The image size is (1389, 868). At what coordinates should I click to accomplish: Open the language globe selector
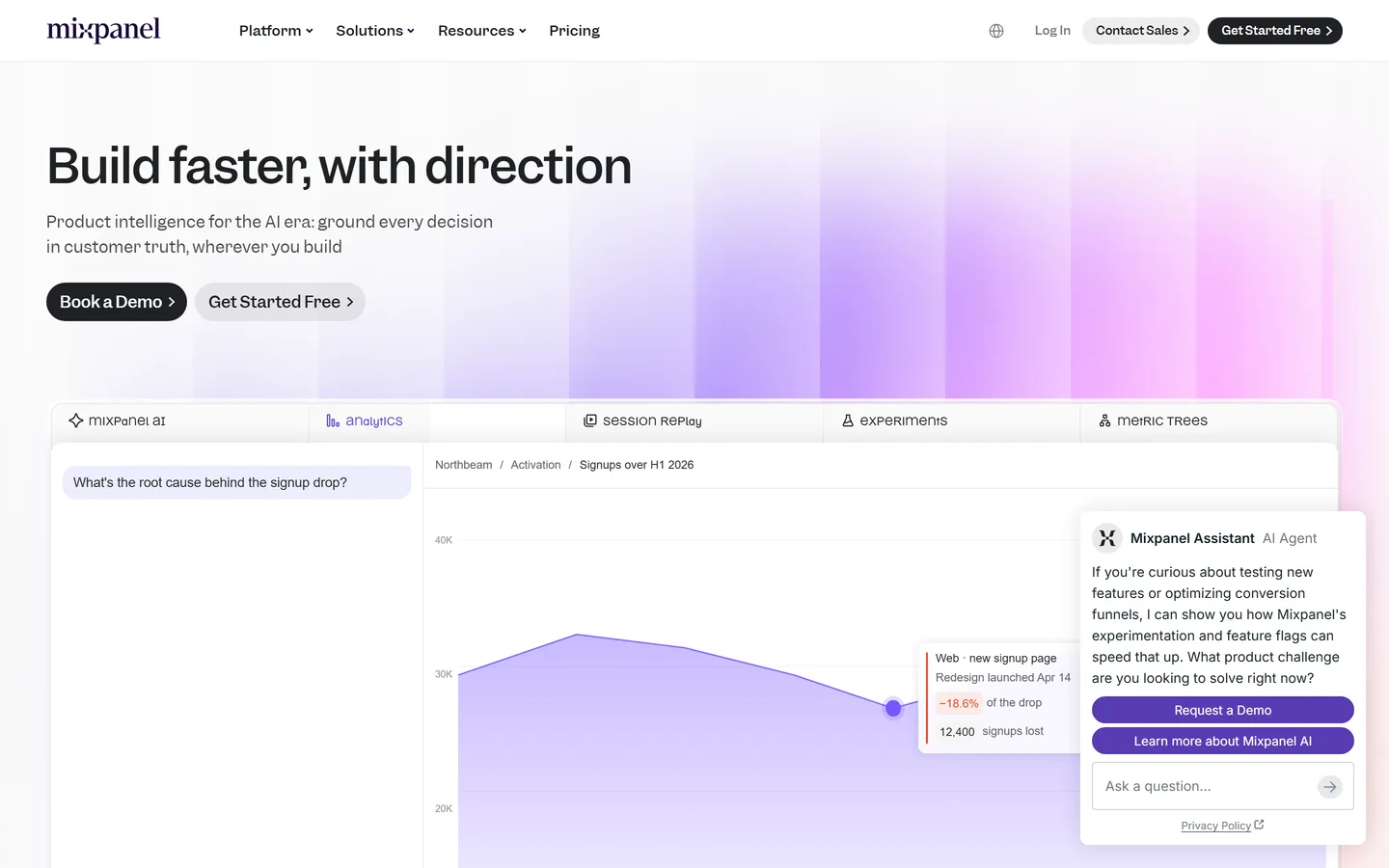(x=996, y=31)
